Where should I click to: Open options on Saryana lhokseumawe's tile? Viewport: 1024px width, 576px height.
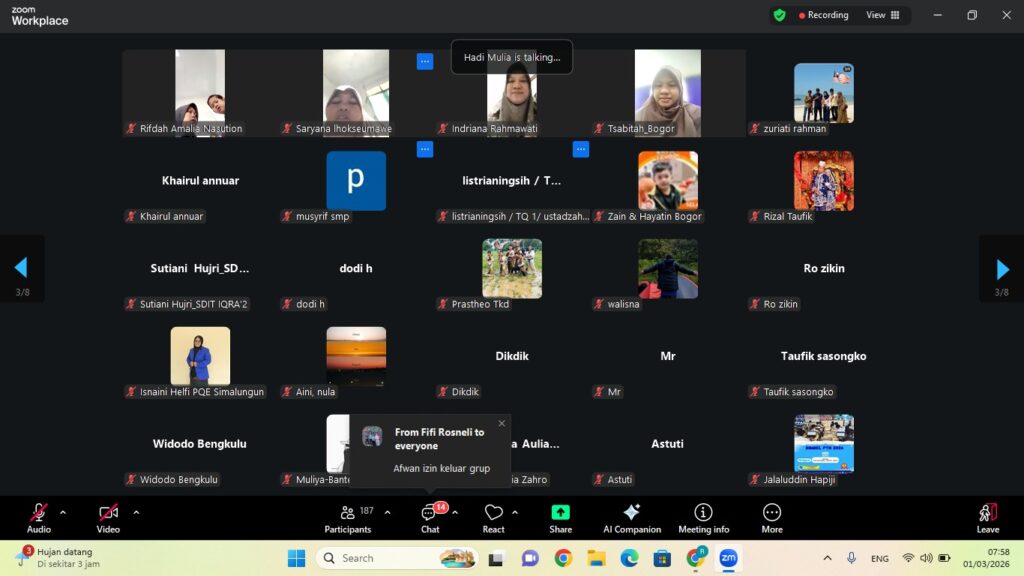coord(424,61)
